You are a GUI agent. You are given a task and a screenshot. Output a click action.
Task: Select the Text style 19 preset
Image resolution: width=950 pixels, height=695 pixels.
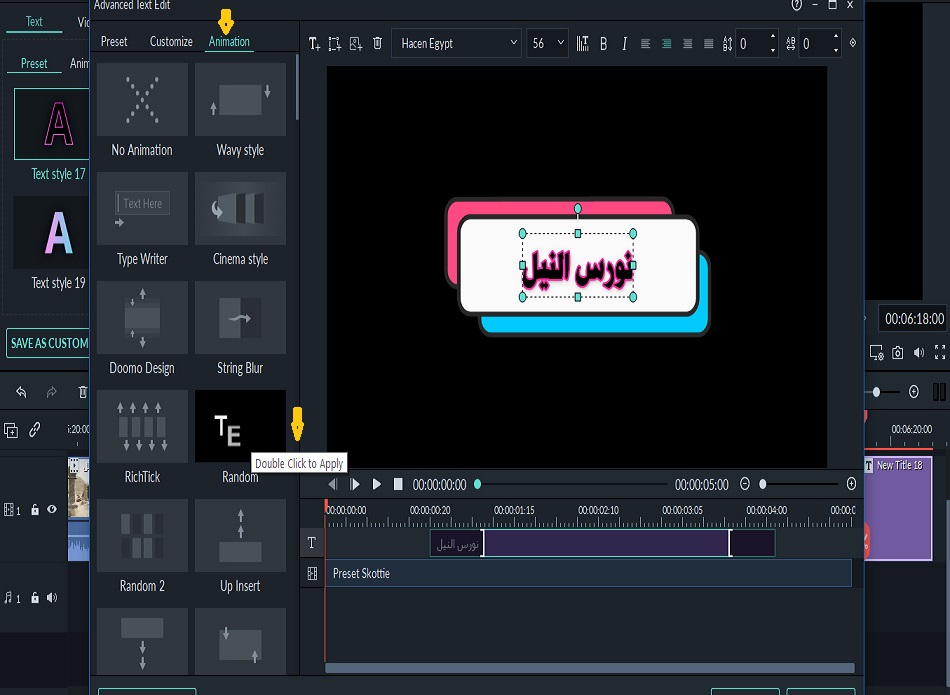coord(52,232)
